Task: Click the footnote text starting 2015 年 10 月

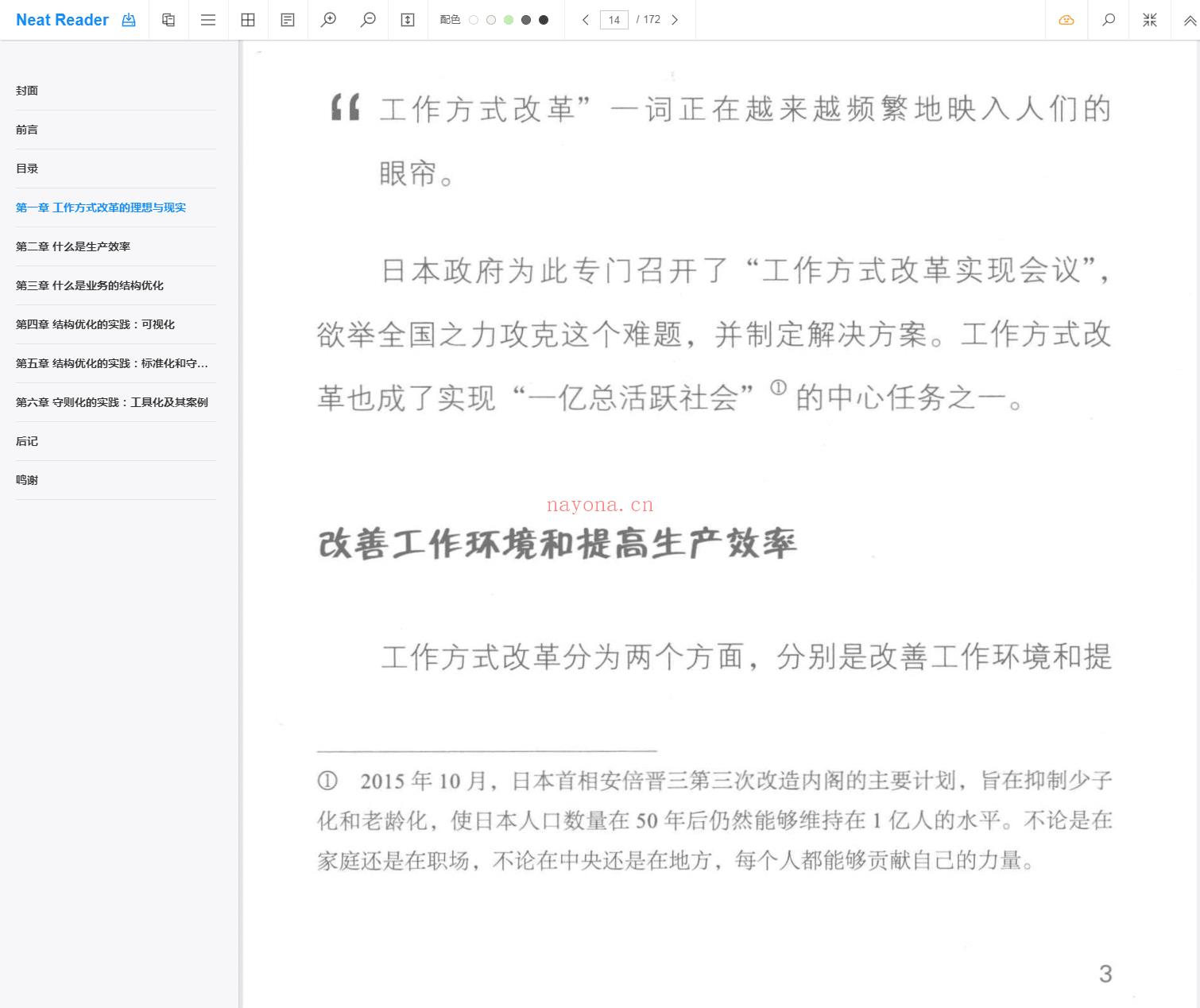Action: (x=714, y=820)
